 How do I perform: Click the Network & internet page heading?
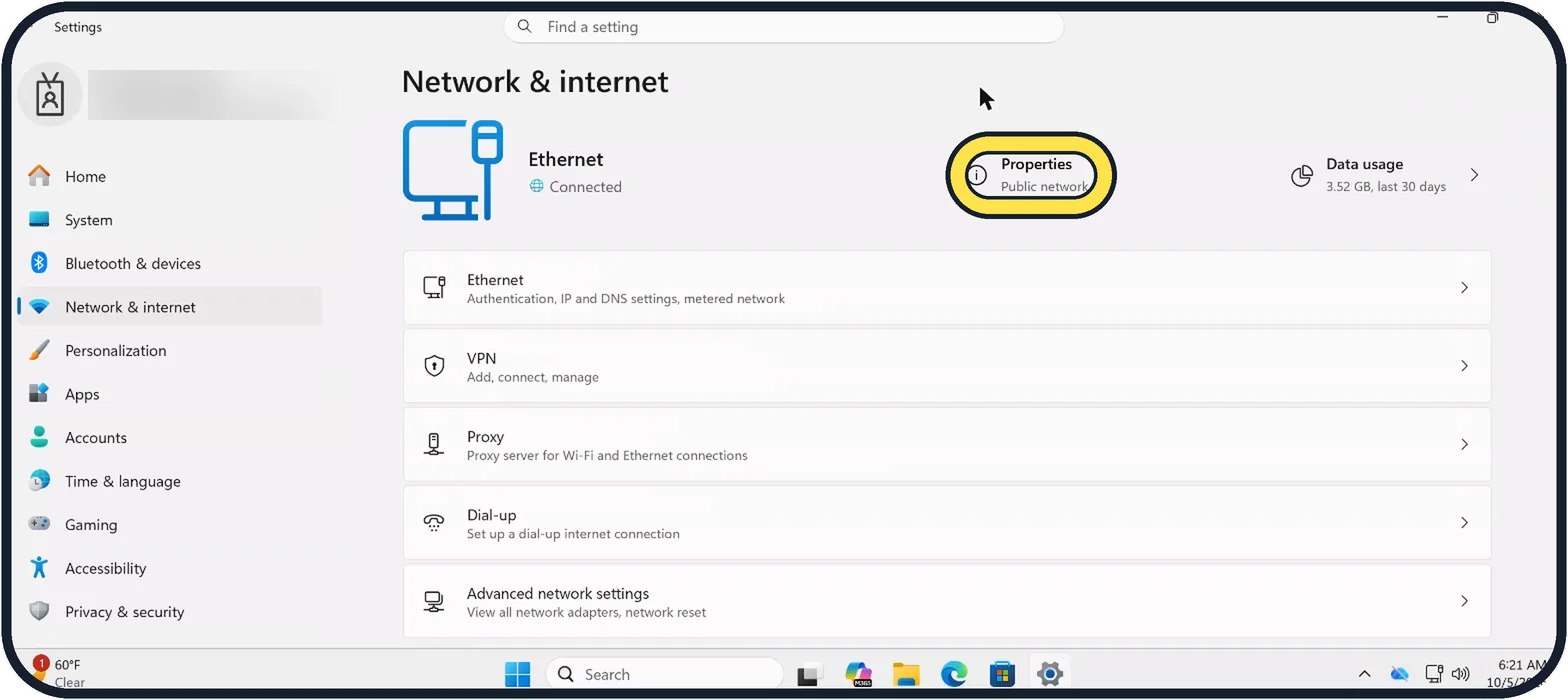[x=535, y=82]
